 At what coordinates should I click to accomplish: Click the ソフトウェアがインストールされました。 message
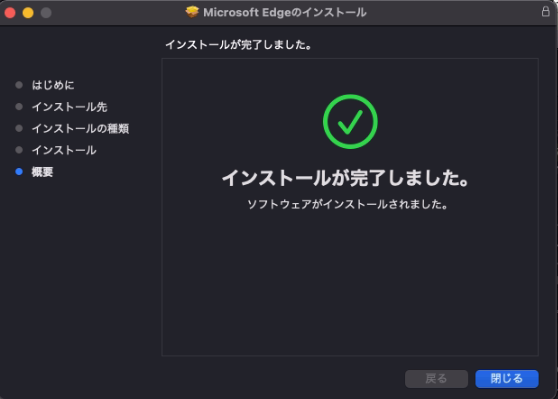(x=347, y=204)
